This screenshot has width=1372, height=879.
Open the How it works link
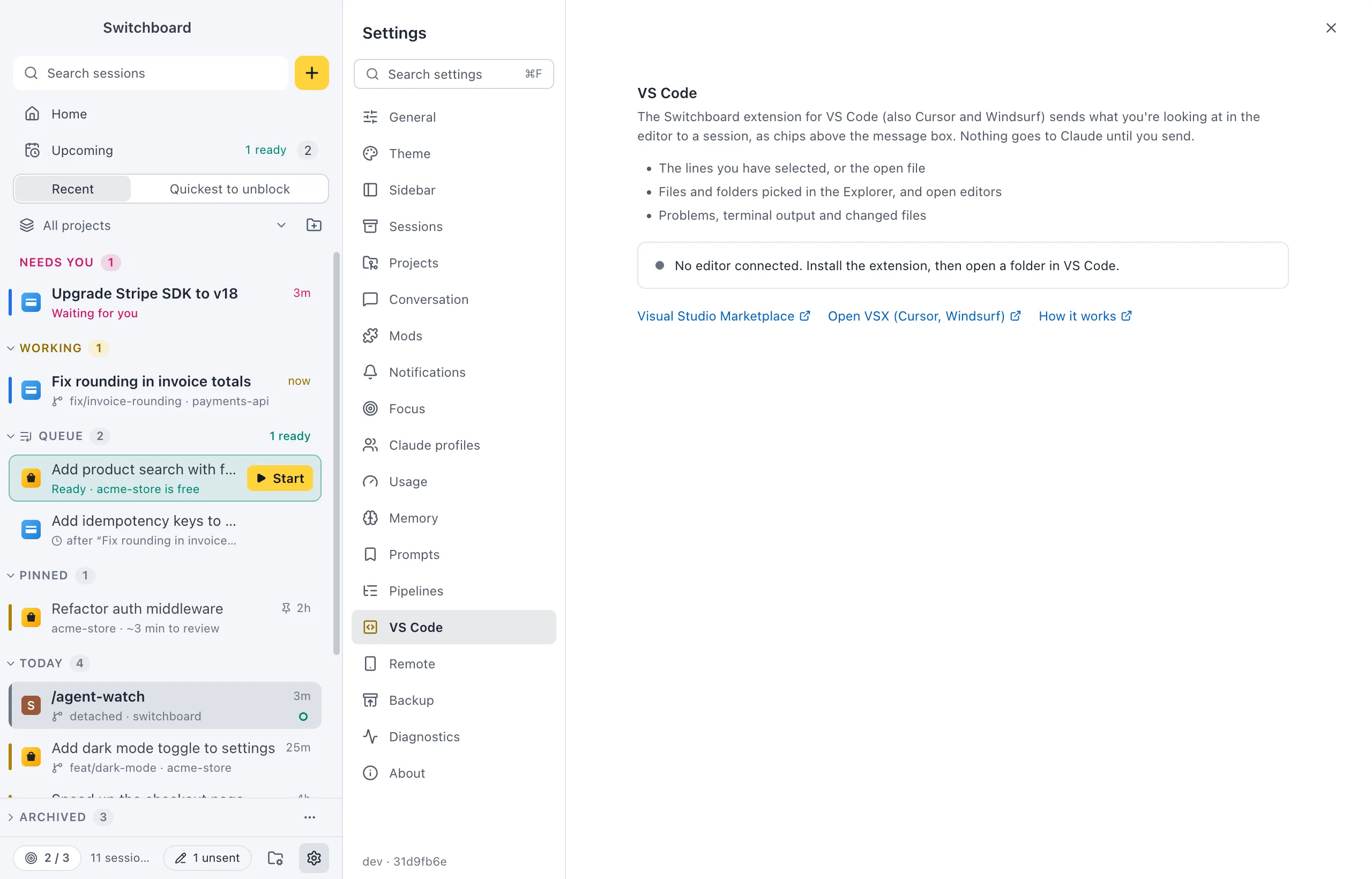click(1085, 316)
